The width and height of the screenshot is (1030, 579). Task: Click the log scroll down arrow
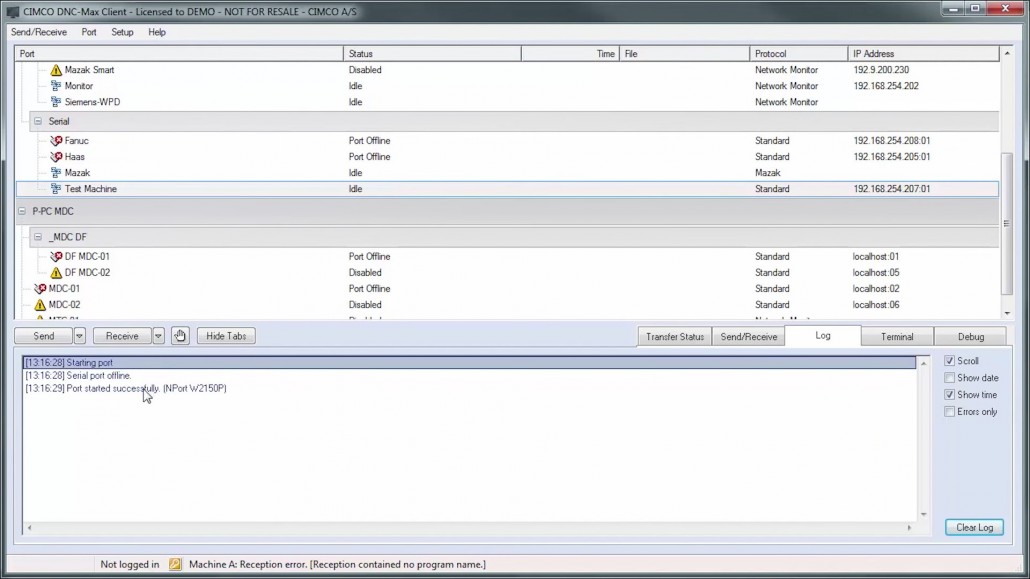tap(924, 514)
